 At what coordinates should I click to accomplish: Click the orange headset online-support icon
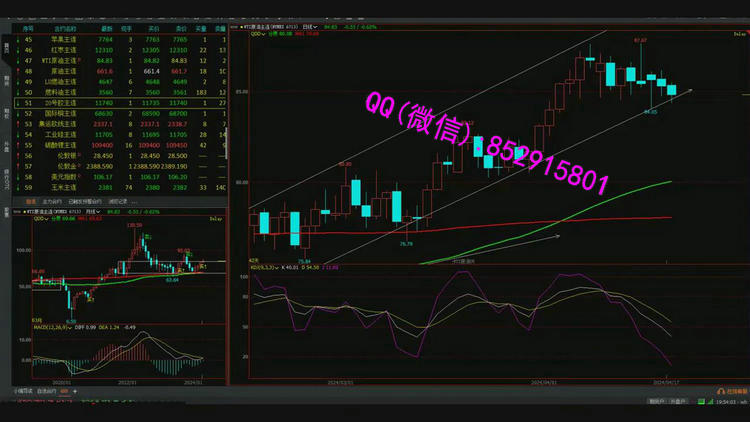point(720,391)
